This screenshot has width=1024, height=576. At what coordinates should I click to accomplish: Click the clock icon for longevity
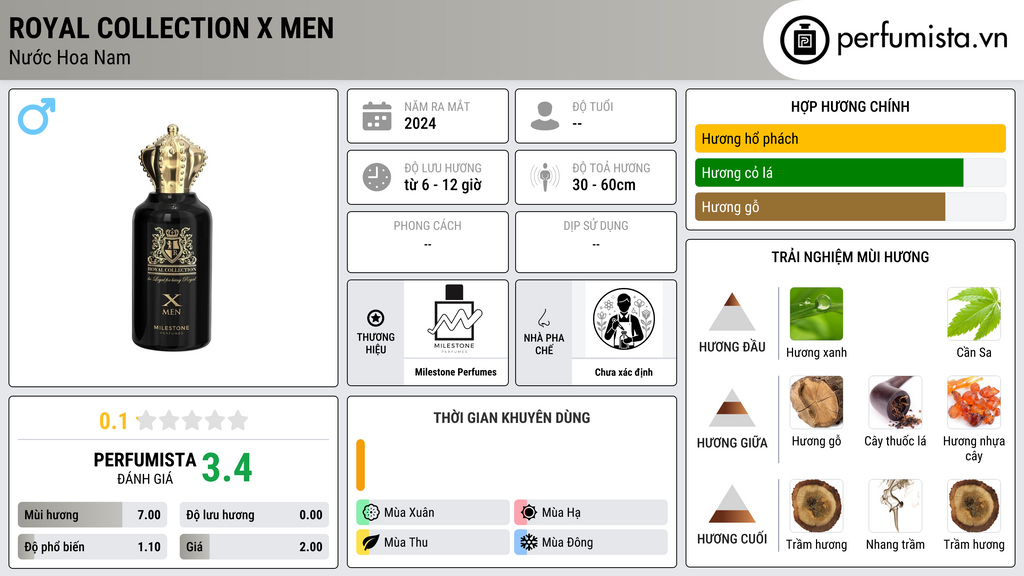(x=377, y=177)
